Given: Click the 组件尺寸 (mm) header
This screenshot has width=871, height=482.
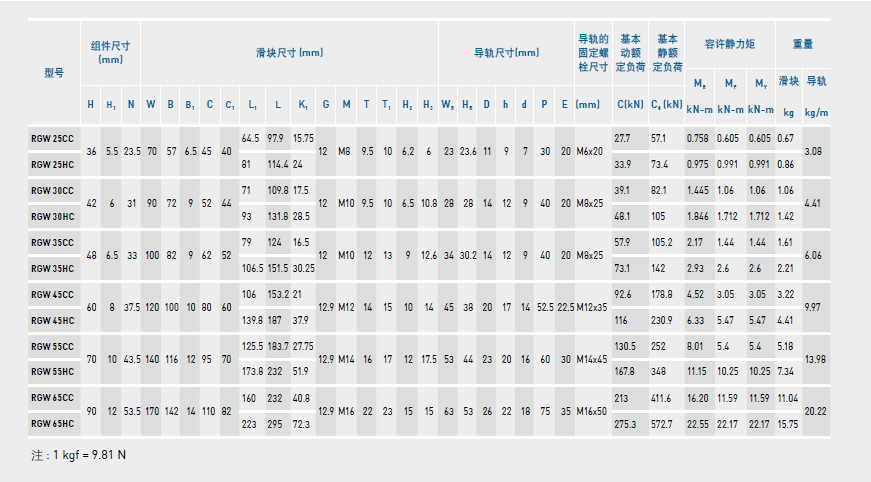Looking at the screenshot, I should [x=110, y=52].
